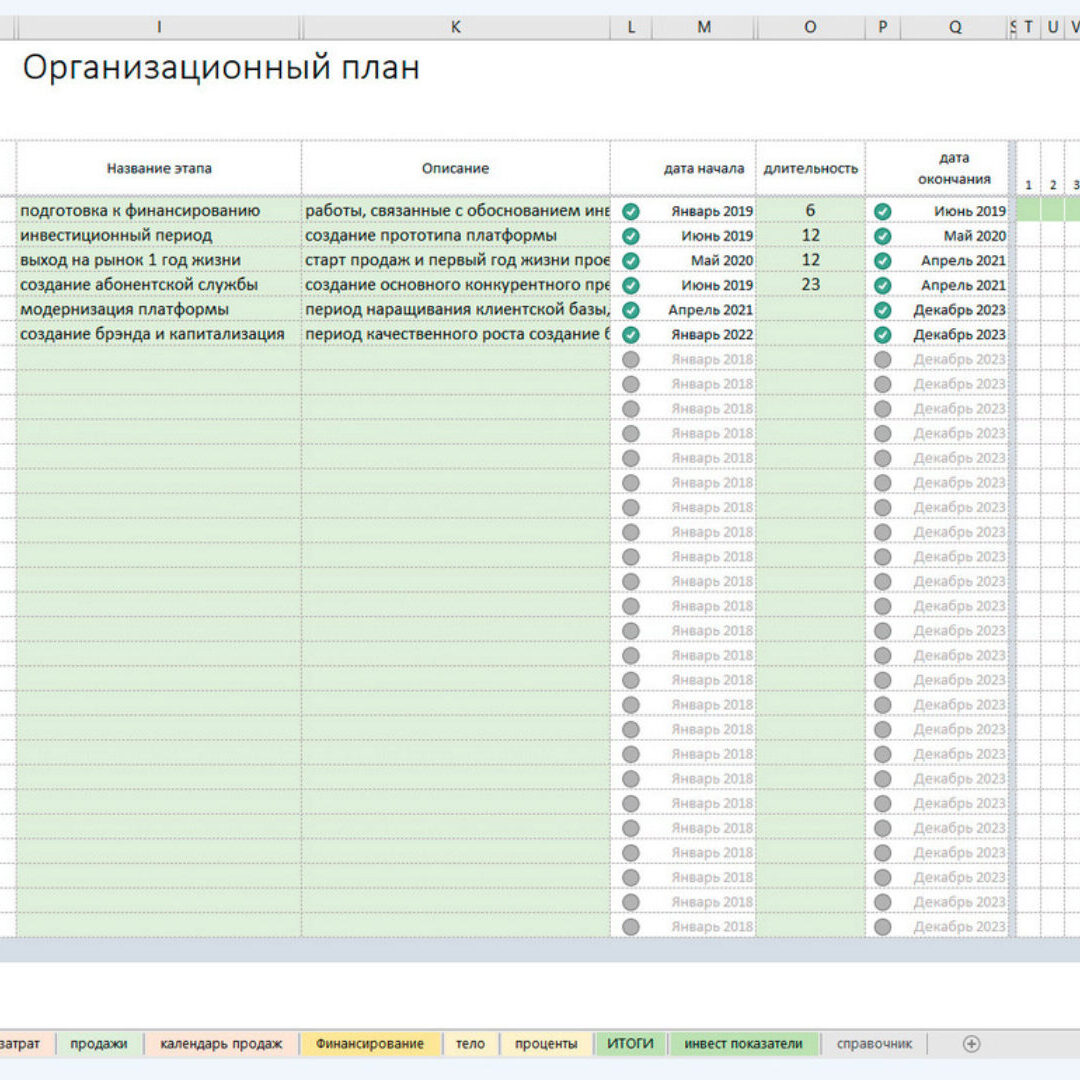Screen dimensions: 1080x1080
Task: Click green check icon beside Апрель 2021 start date
Action: point(631,310)
